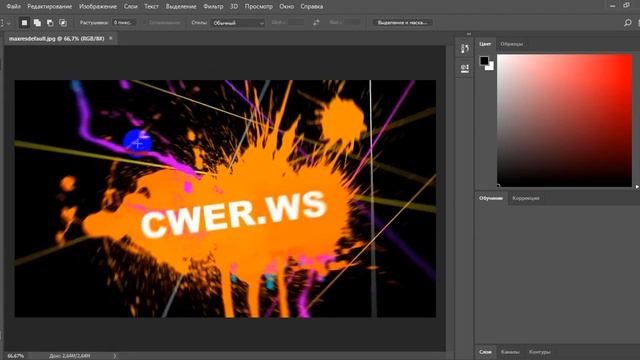
Task: Switch to the Образцы panel tab
Action: coord(511,44)
